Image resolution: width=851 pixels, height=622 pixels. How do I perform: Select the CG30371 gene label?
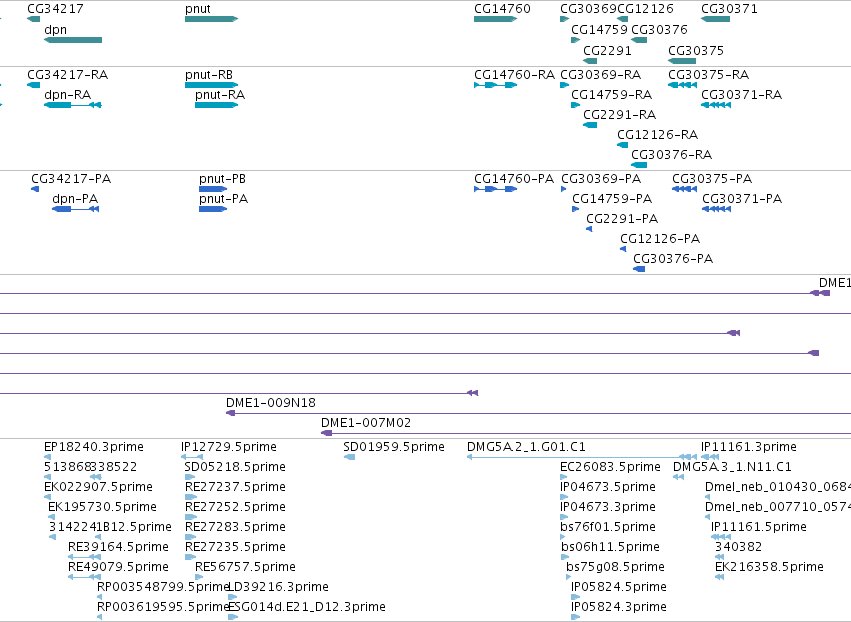729,9
